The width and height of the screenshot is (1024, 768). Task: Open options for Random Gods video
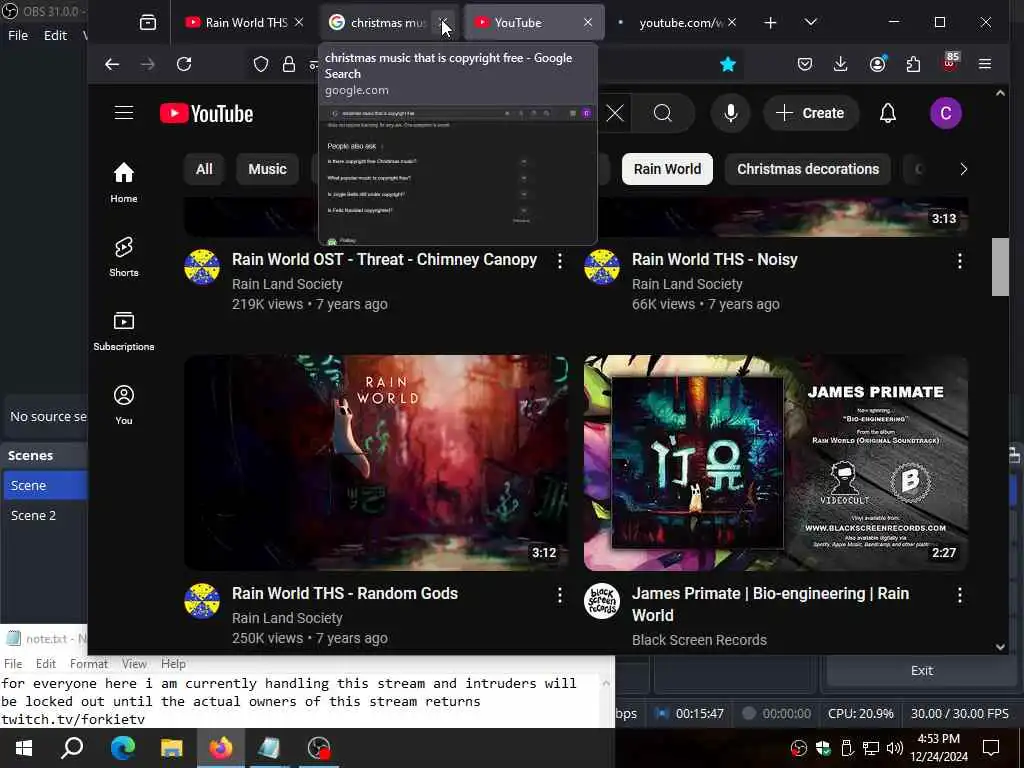560,595
